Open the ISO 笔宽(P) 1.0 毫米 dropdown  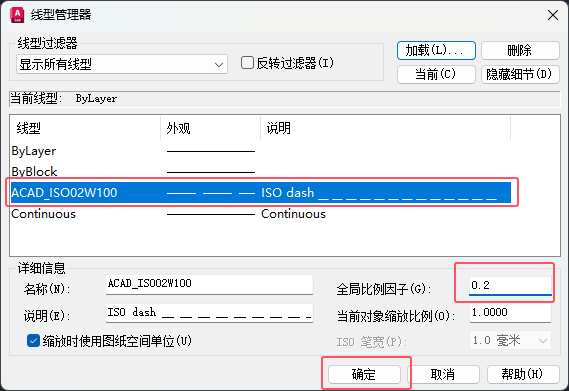(x=510, y=341)
